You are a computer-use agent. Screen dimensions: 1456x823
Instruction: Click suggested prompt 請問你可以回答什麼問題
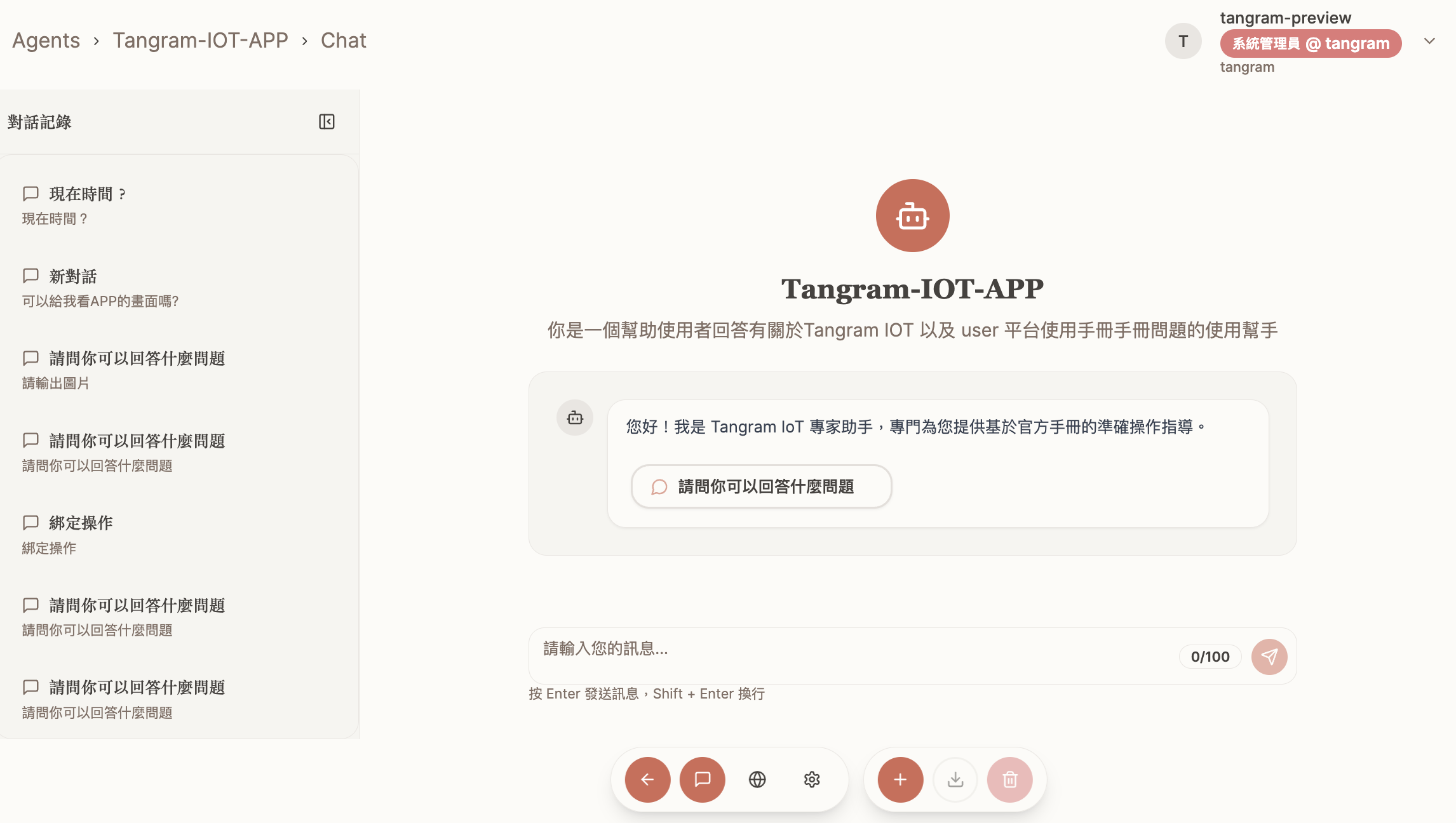(x=761, y=486)
